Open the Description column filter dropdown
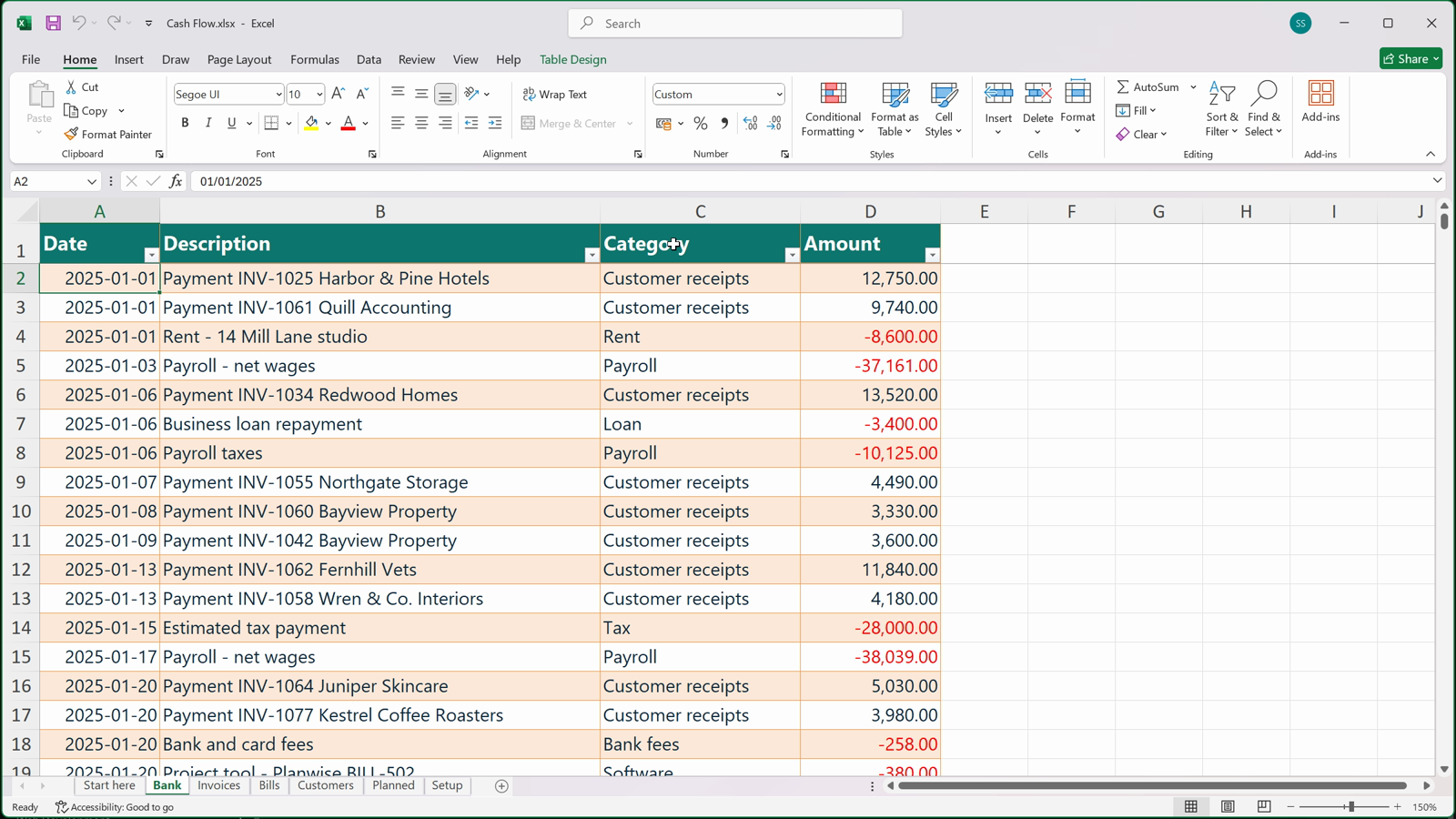 (x=591, y=255)
